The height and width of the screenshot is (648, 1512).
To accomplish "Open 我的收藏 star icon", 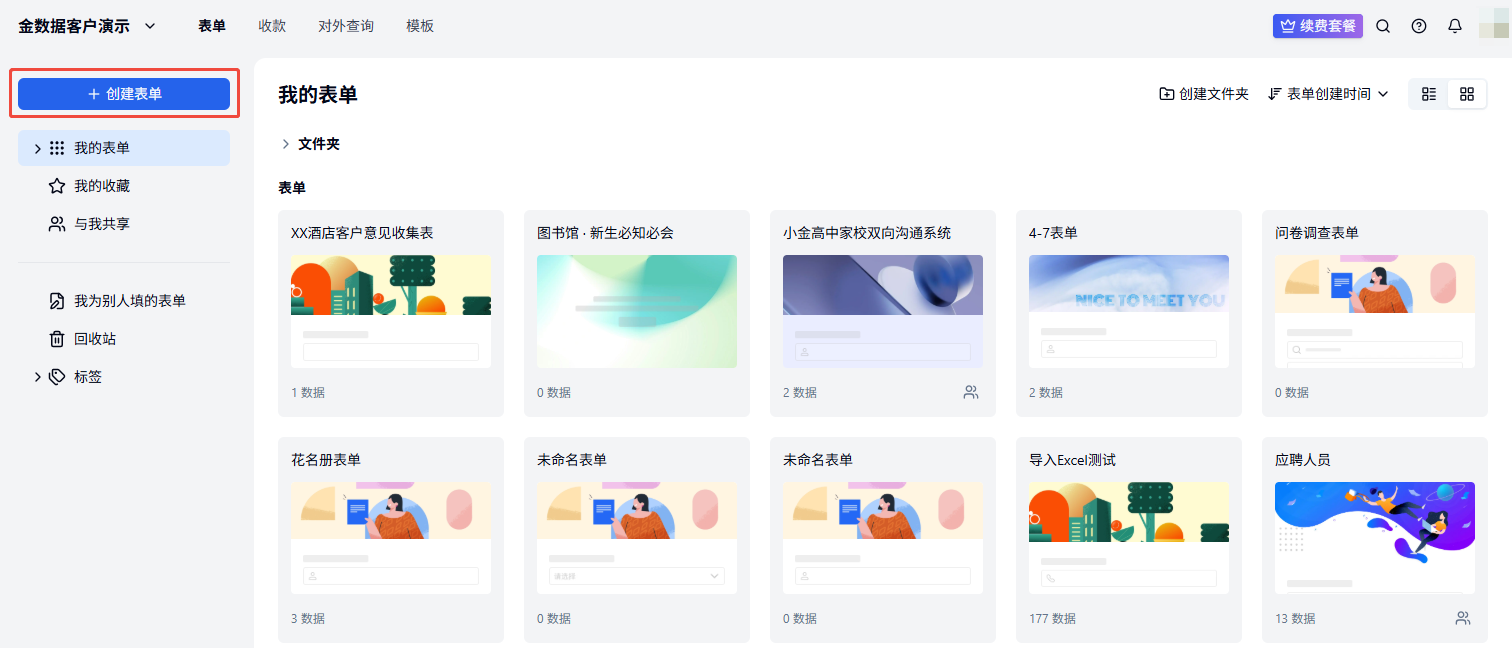I will coord(57,186).
